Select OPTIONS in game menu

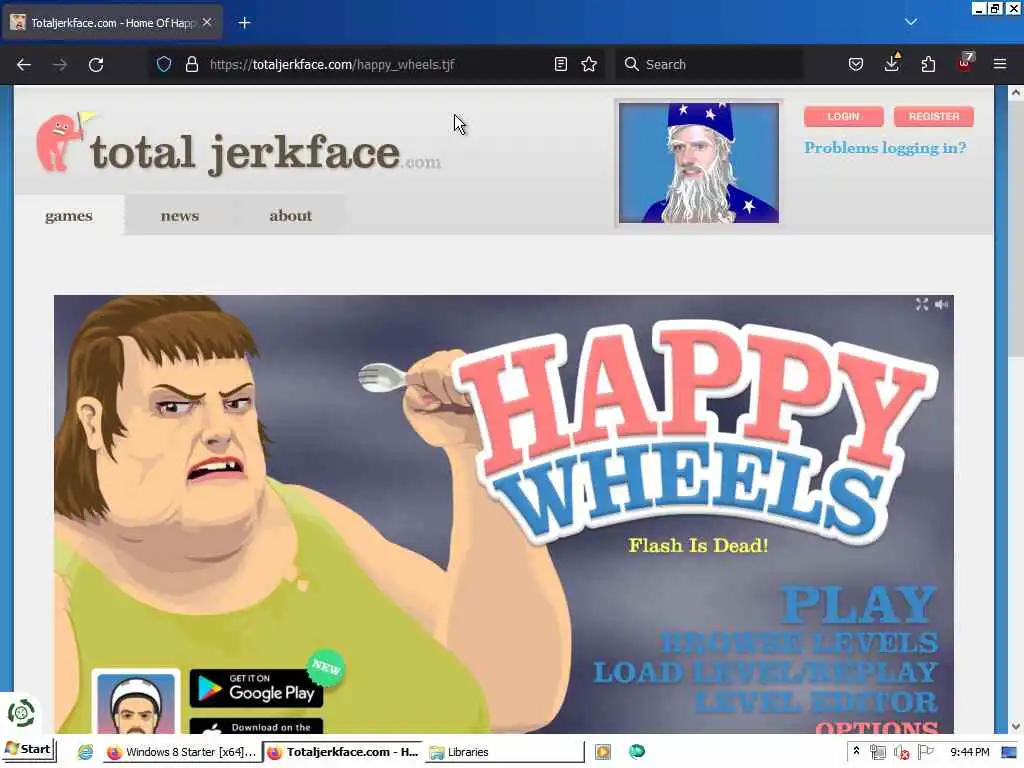(876, 726)
